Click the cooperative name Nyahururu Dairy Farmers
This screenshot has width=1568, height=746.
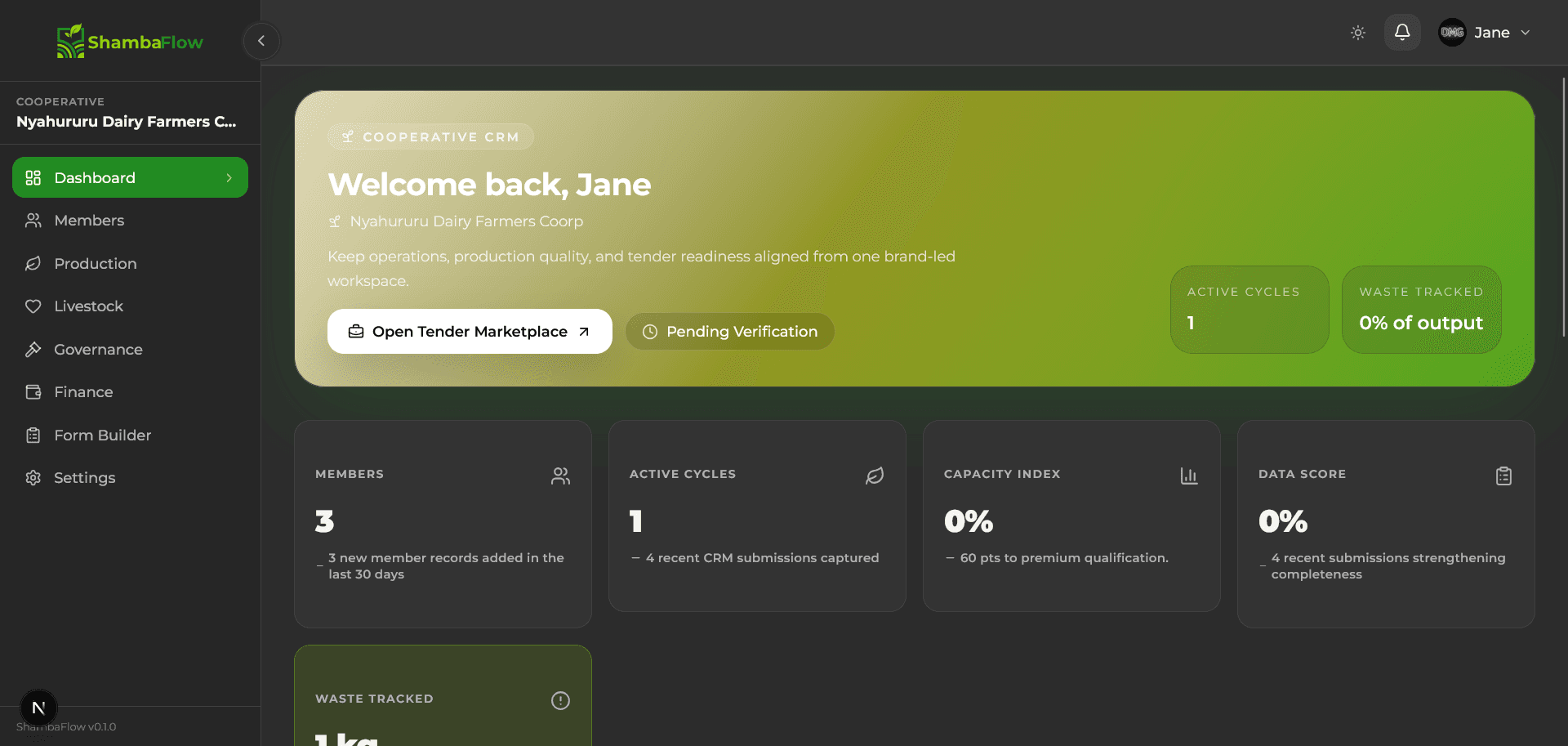[x=126, y=121]
